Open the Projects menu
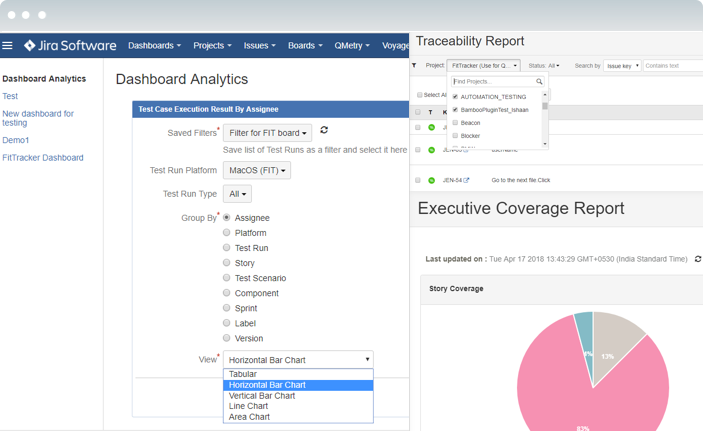 point(213,45)
